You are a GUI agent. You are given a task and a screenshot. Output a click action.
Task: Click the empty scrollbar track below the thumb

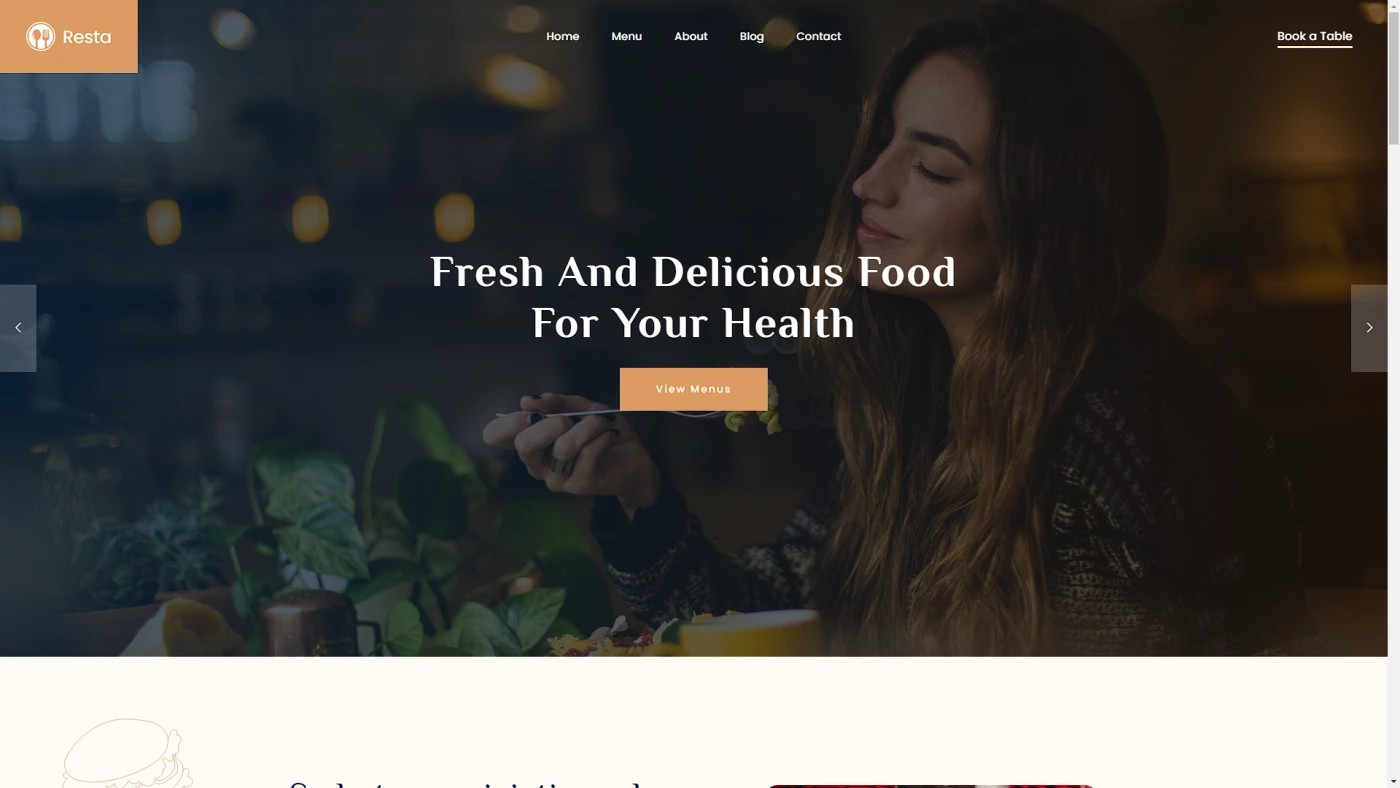tap(1394, 460)
